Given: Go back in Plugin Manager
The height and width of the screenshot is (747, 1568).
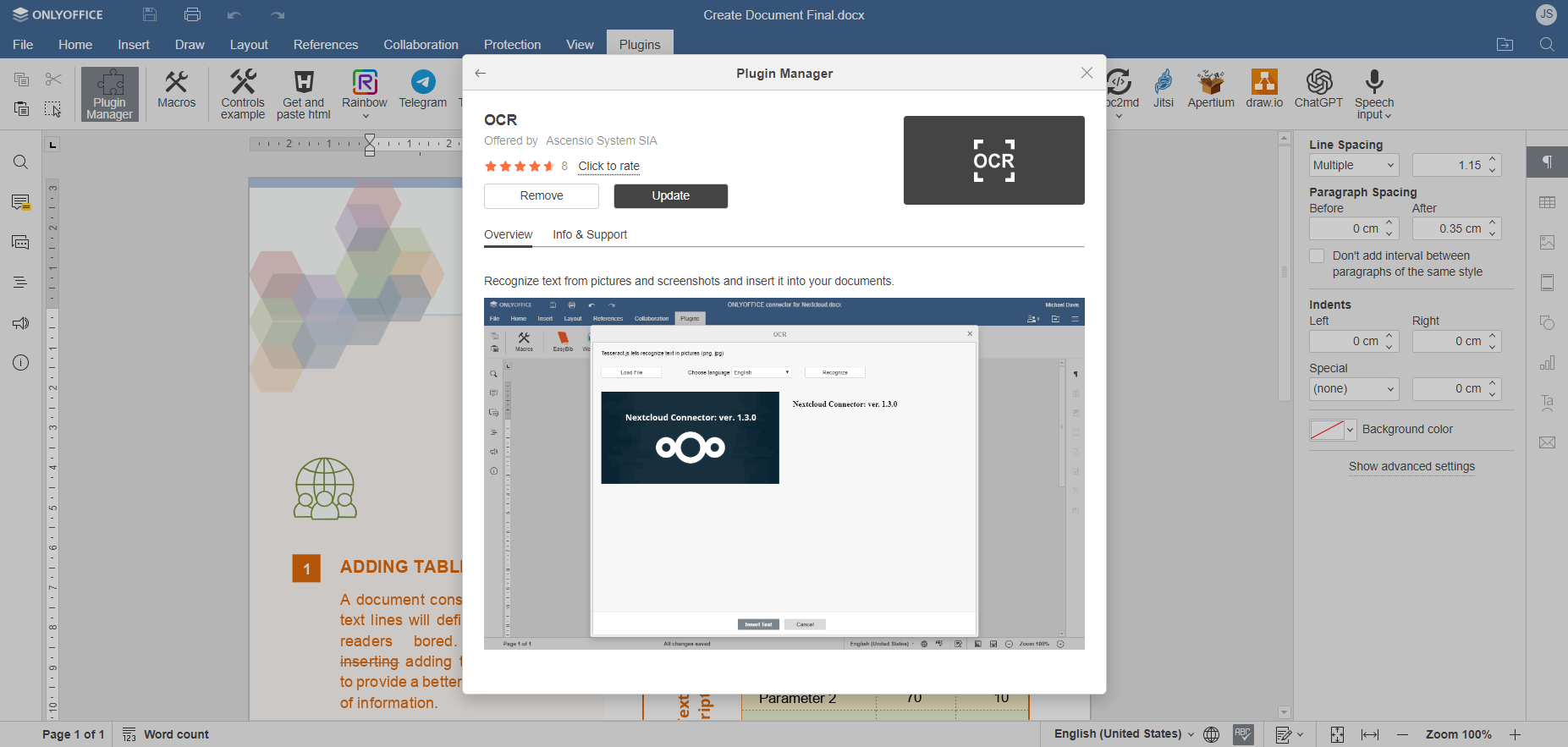Looking at the screenshot, I should [481, 73].
